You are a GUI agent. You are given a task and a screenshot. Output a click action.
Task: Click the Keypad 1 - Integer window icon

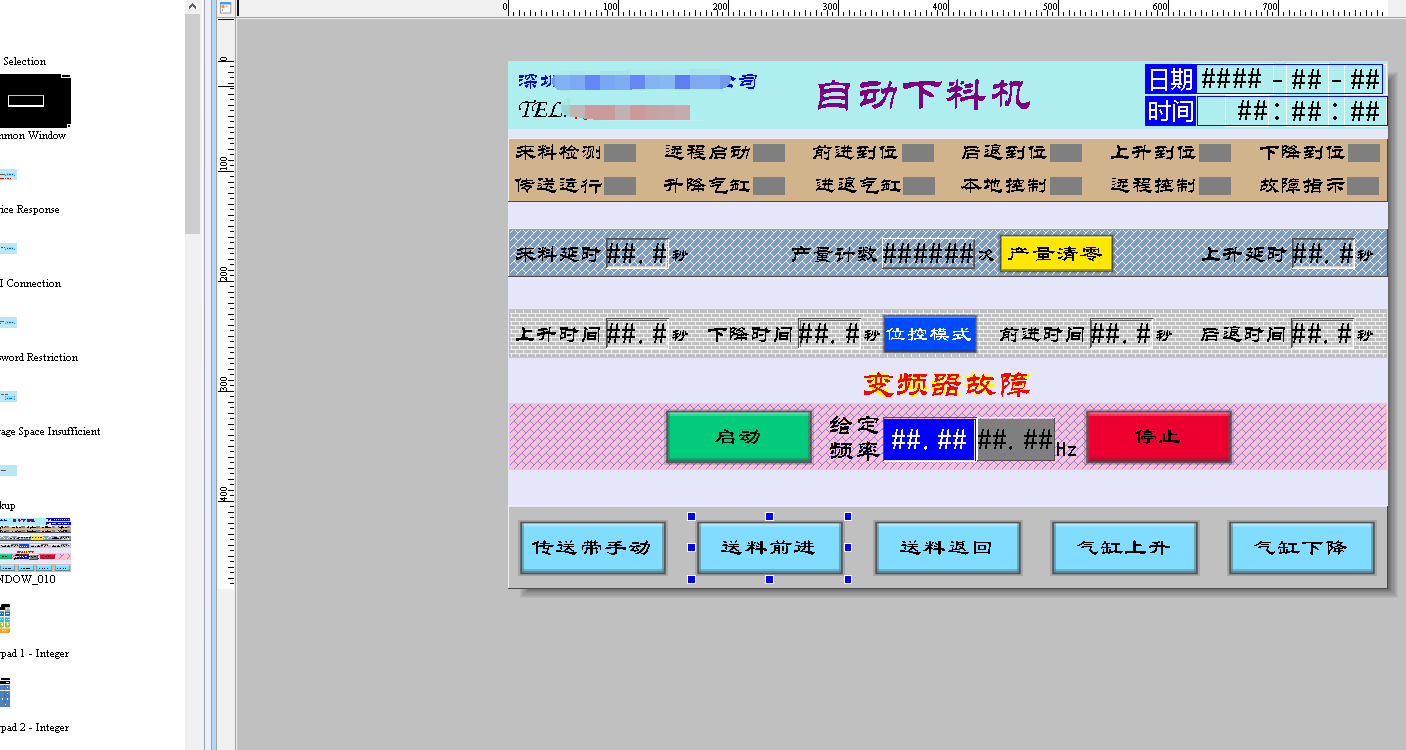pos(5,619)
